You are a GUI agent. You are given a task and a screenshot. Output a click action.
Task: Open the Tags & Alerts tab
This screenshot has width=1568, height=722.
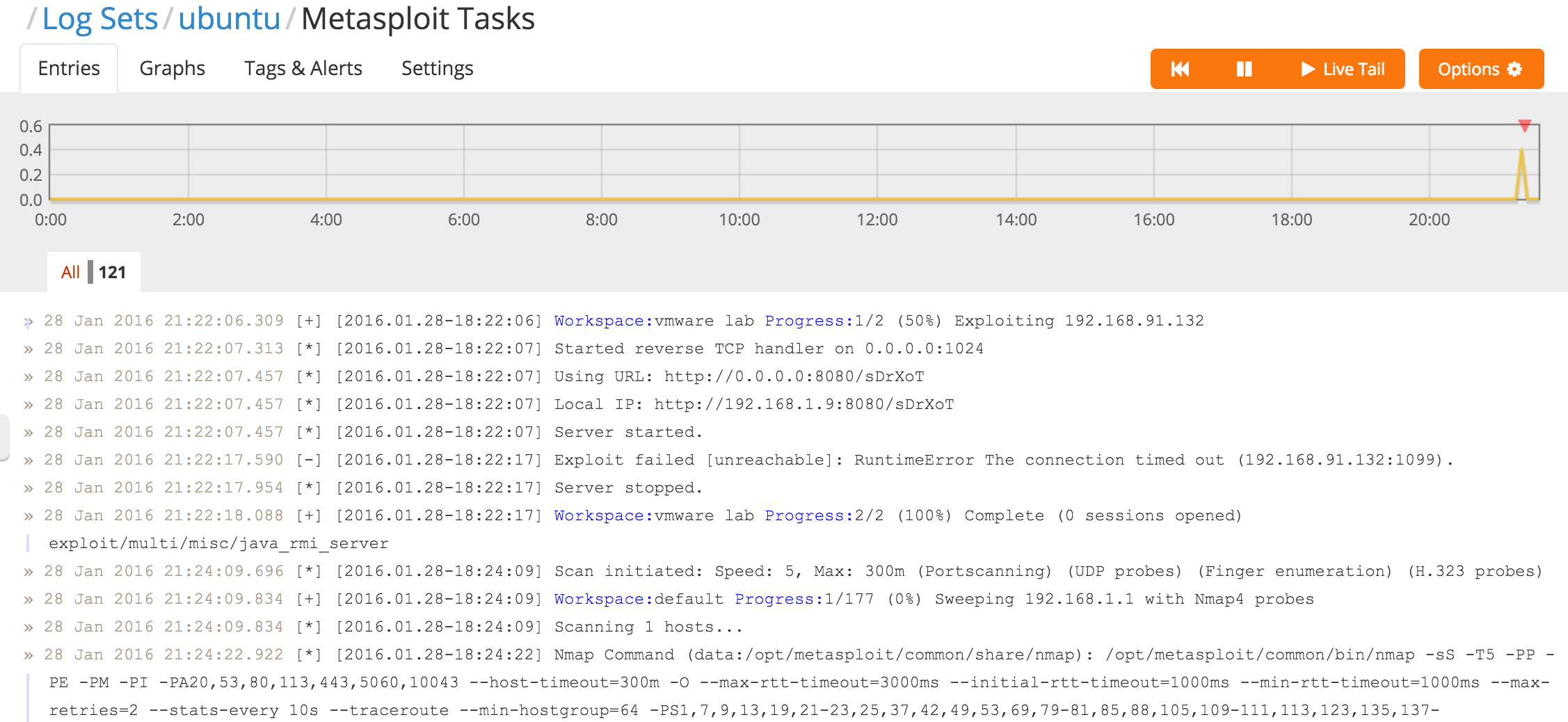(x=303, y=68)
